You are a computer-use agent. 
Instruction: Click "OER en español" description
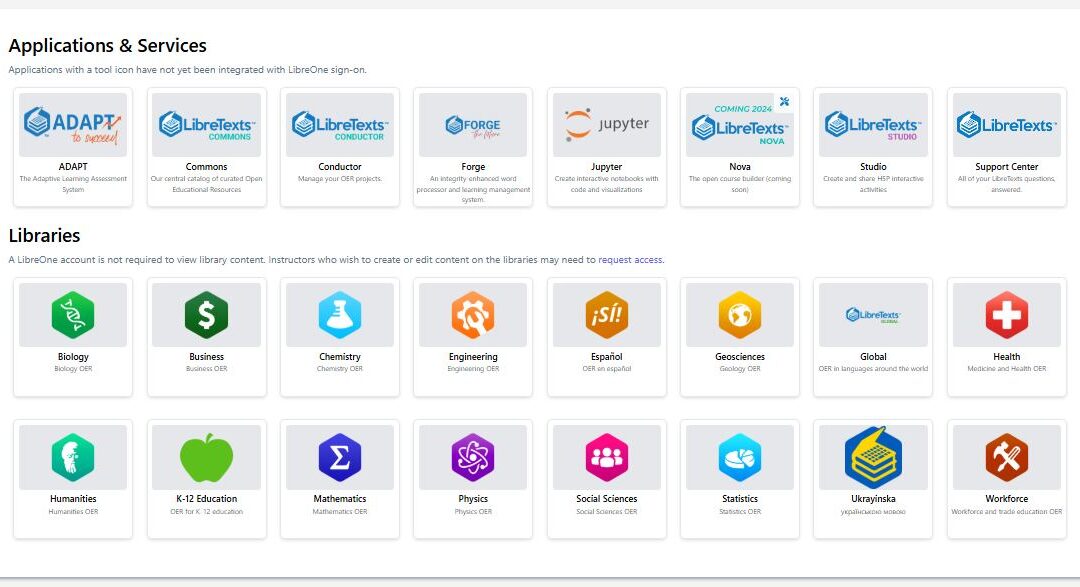tap(606, 369)
